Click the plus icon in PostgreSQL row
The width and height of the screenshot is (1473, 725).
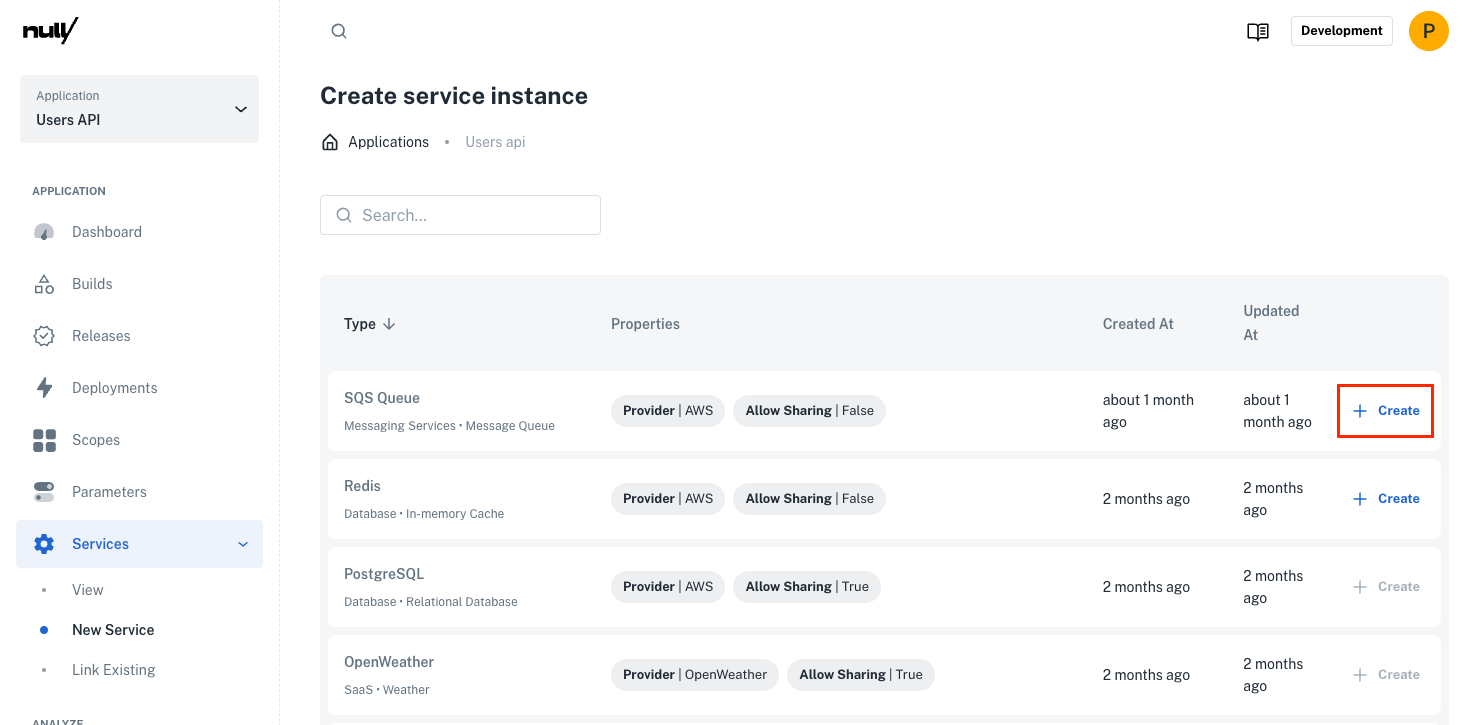coord(1360,587)
